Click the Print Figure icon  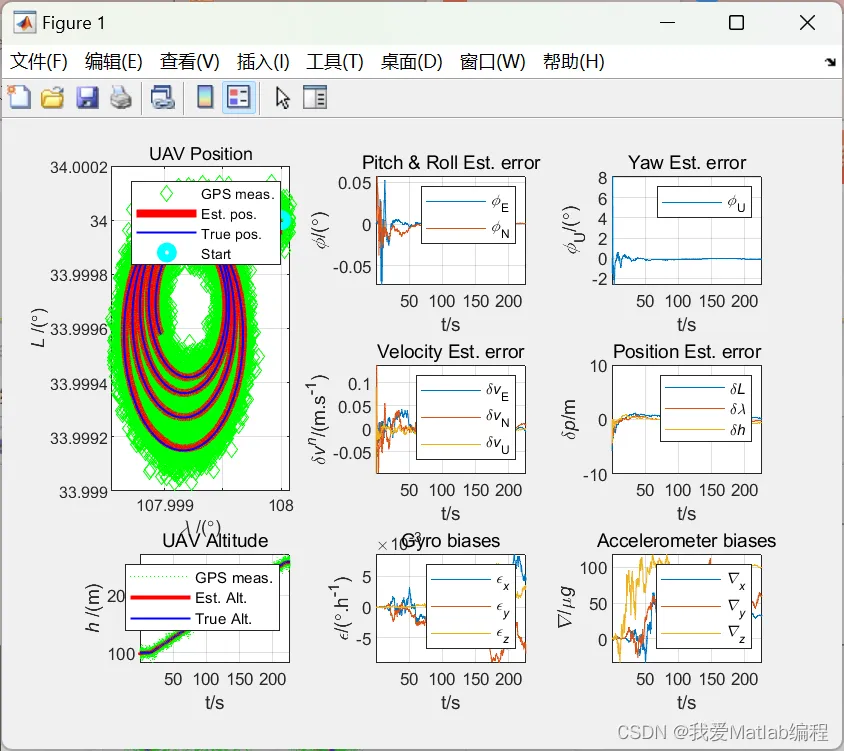pos(121,98)
